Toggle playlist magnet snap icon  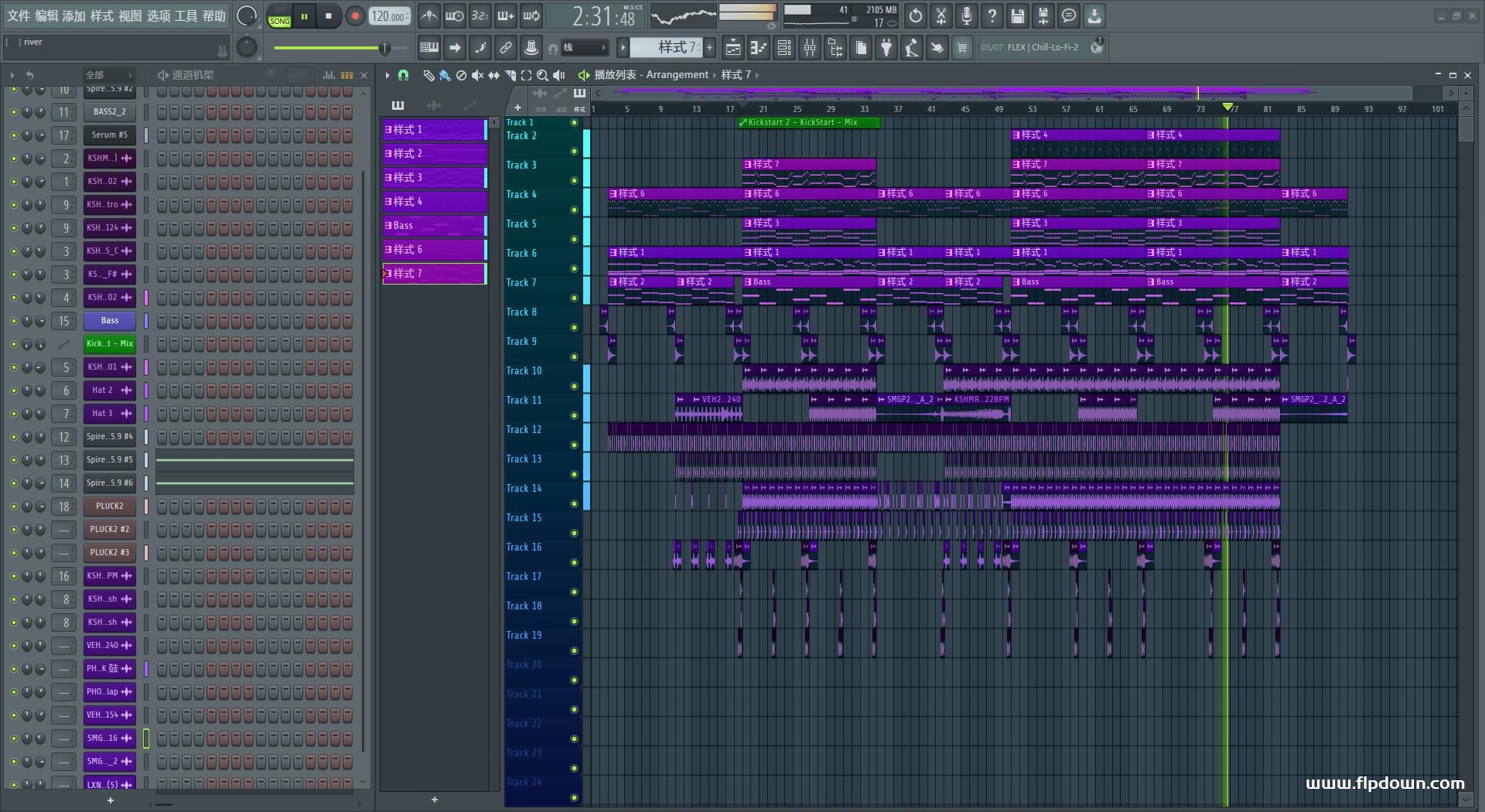point(403,75)
